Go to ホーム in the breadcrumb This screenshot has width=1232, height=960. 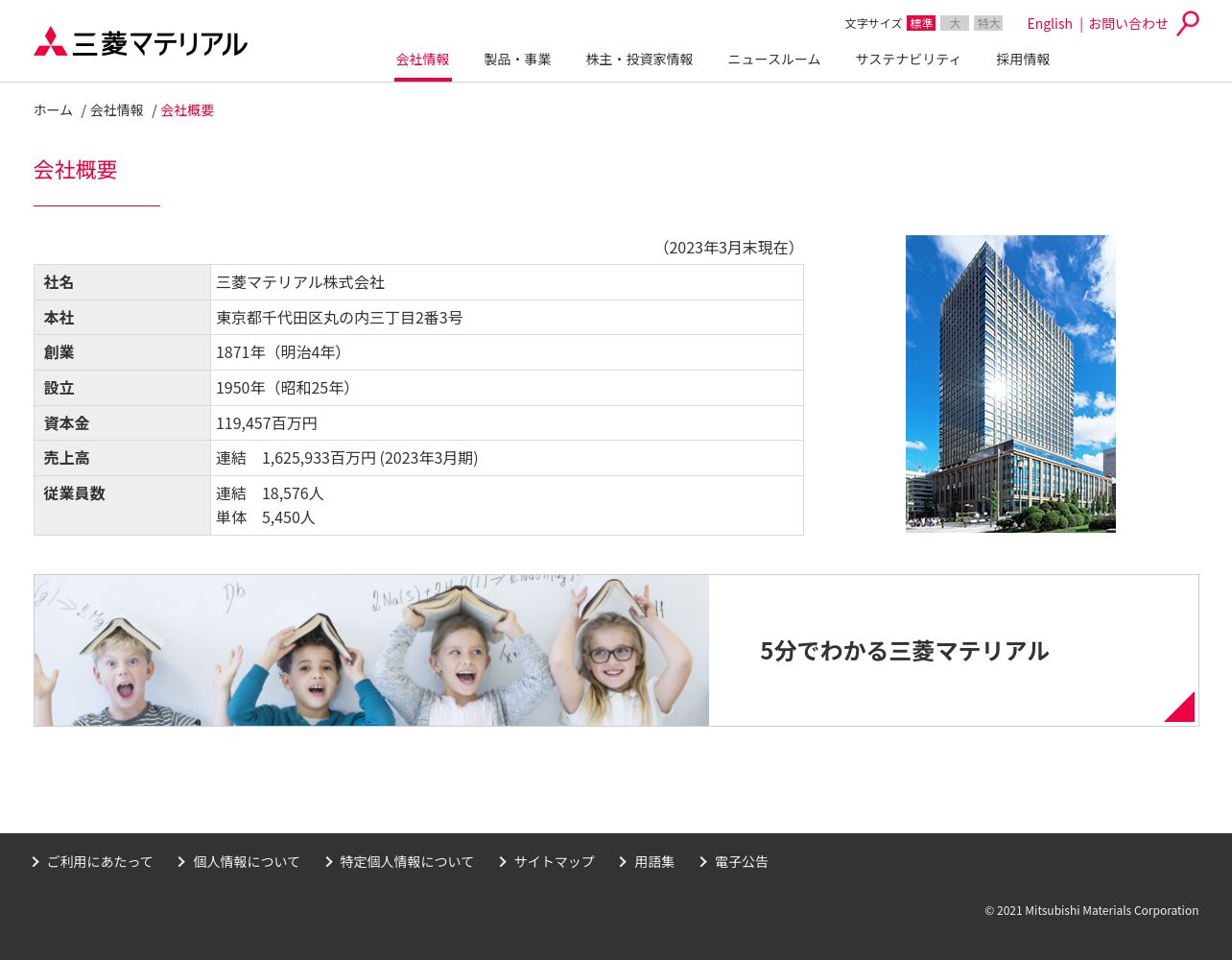(x=53, y=110)
